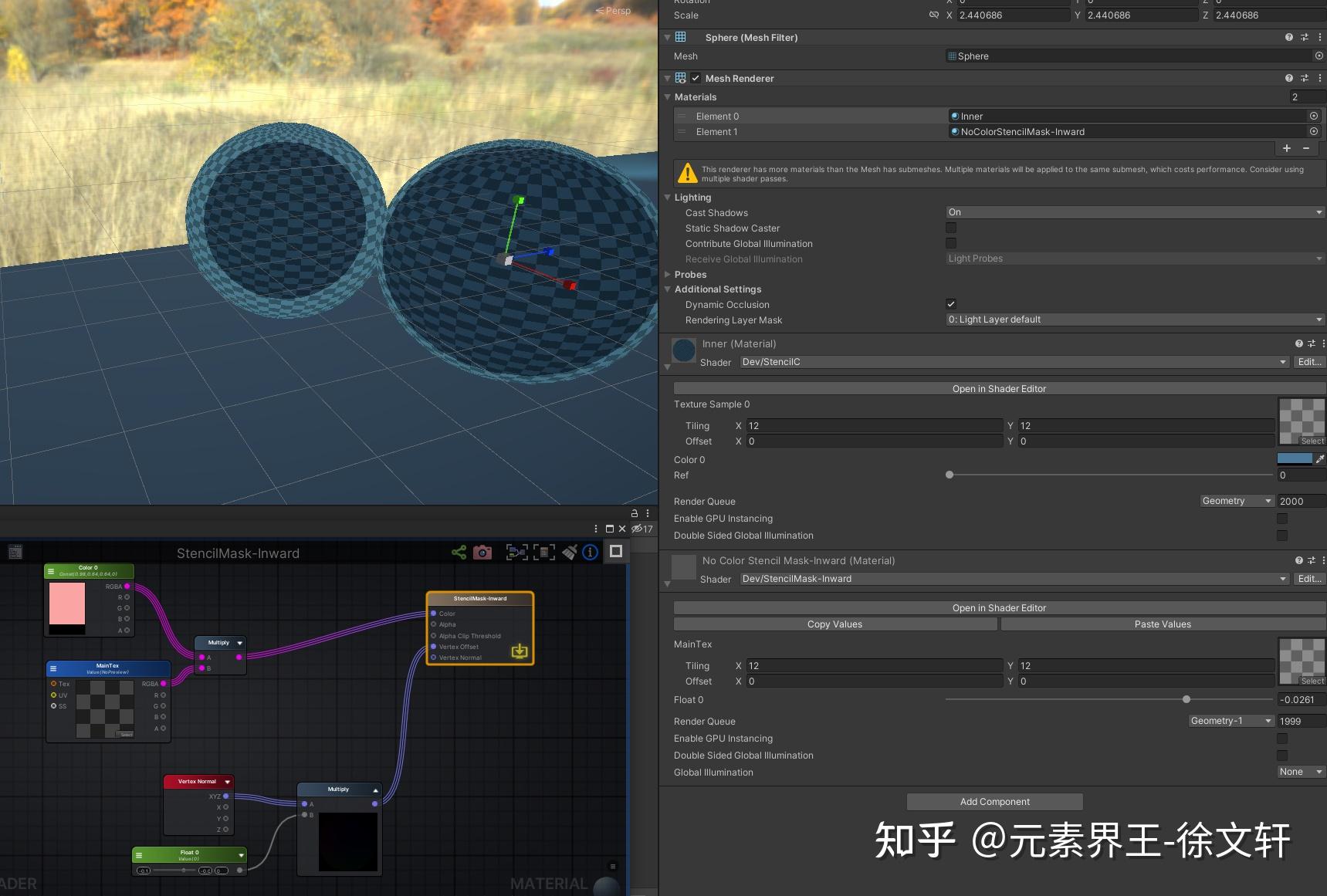Switch scene view to Persp gizmo
1327x896 pixels.
(x=614, y=10)
